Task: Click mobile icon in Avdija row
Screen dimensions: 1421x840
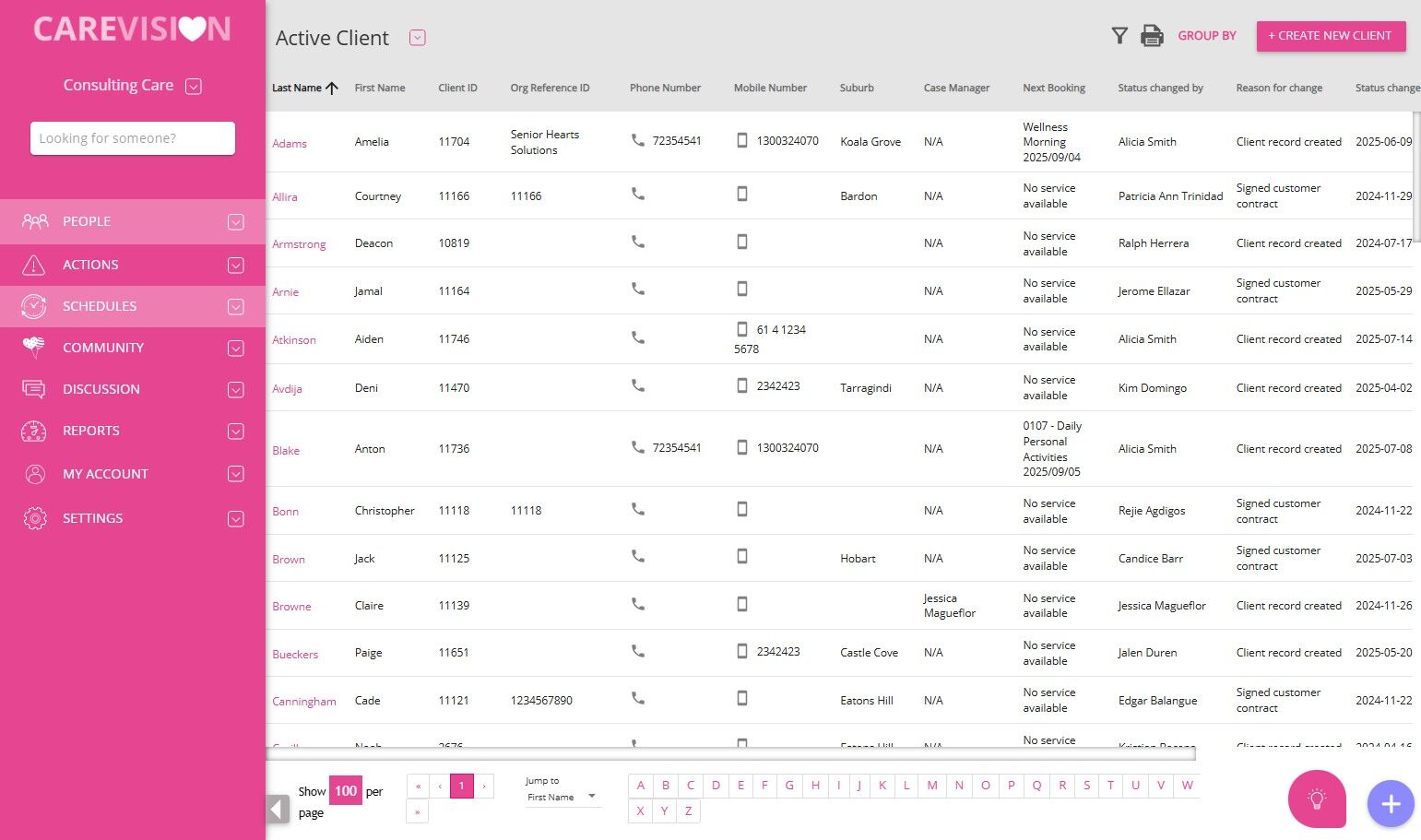Action: [x=742, y=385]
